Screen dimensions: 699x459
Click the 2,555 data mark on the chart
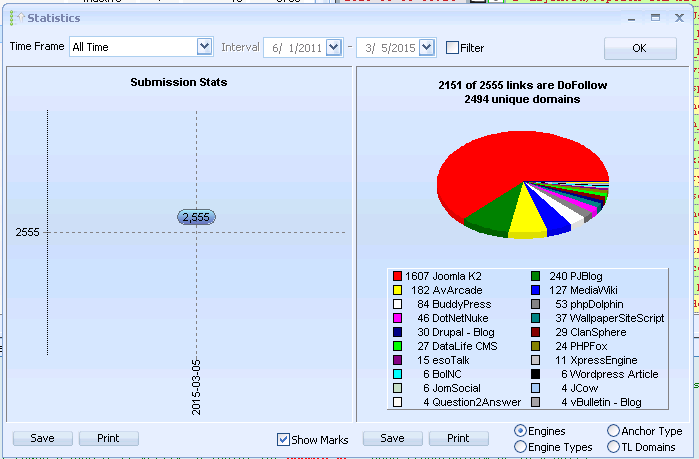click(x=196, y=217)
